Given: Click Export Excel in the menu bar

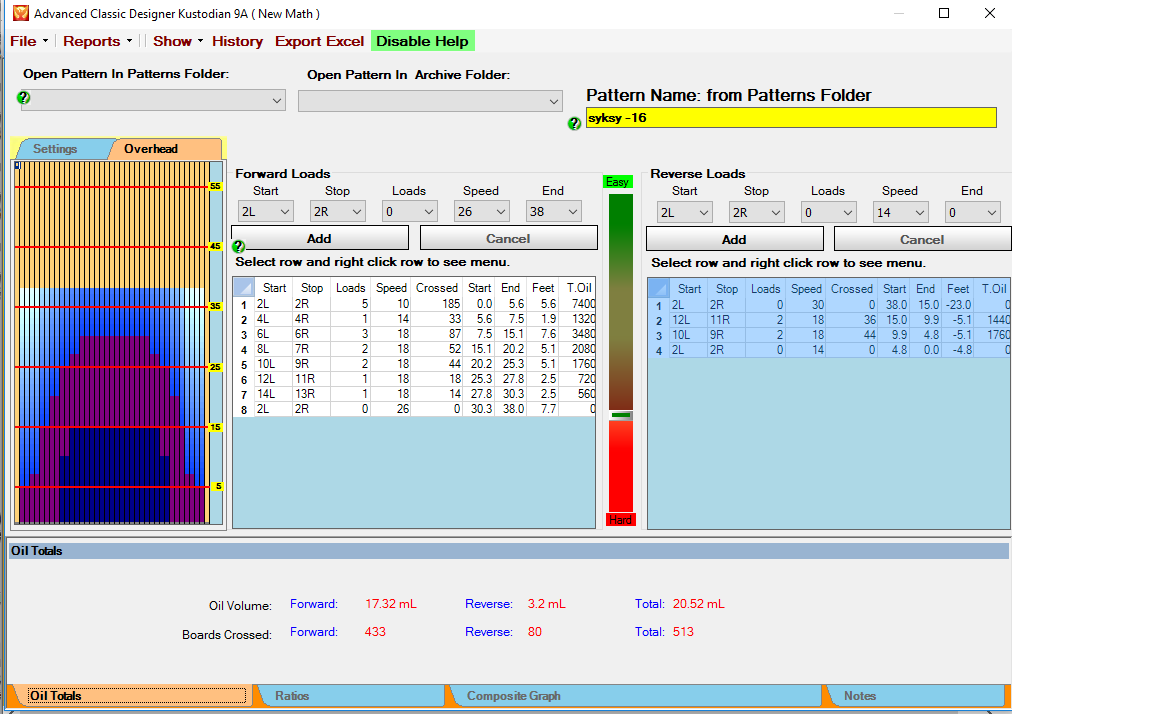Looking at the screenshot, I should pos(319,41).
